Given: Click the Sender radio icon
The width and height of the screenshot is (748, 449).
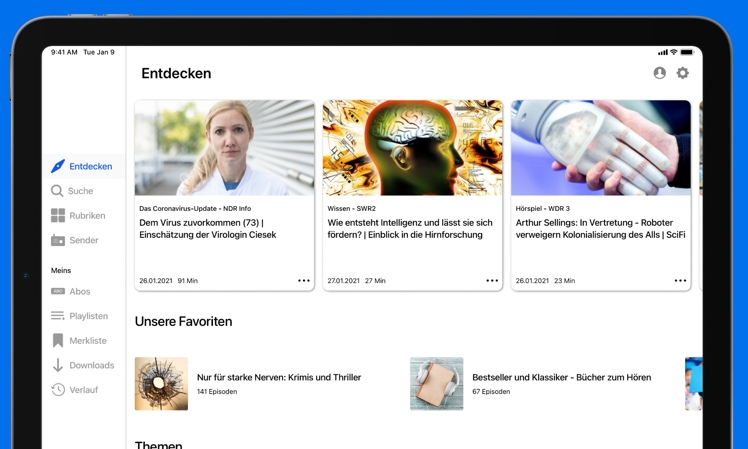Looking at the screenshot, I should [58, 241].
